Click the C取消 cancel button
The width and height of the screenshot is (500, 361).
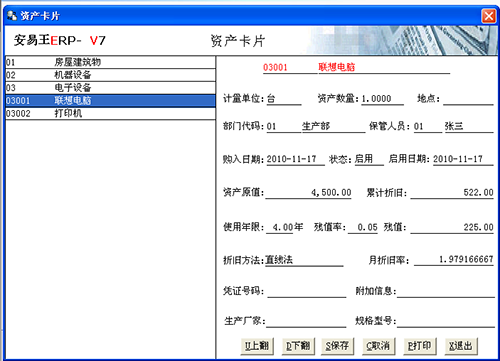point(378,346)
